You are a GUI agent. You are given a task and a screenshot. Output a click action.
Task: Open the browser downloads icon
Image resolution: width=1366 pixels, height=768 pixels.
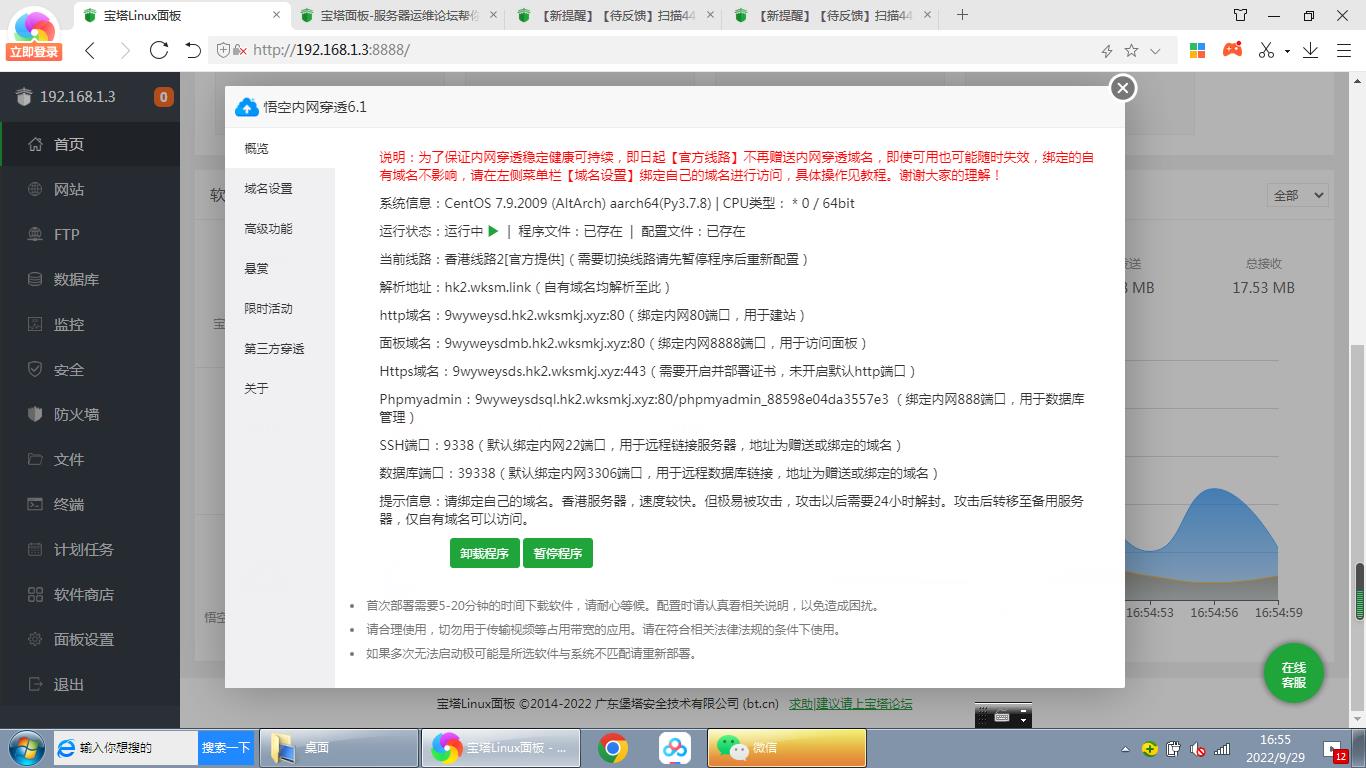1310,50
